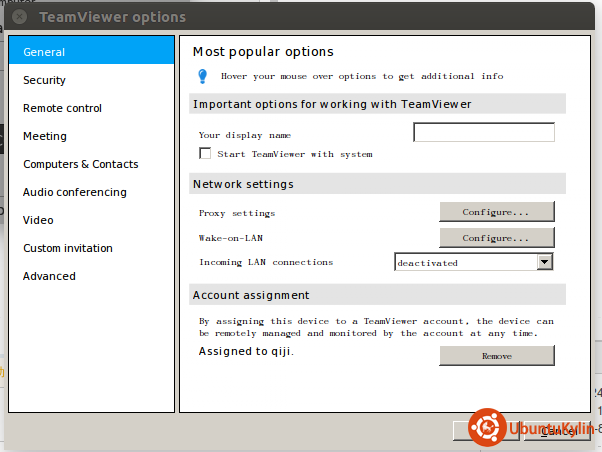Open the Security settings section
Viewport: 602px width, 452px height.
(45, 80)
